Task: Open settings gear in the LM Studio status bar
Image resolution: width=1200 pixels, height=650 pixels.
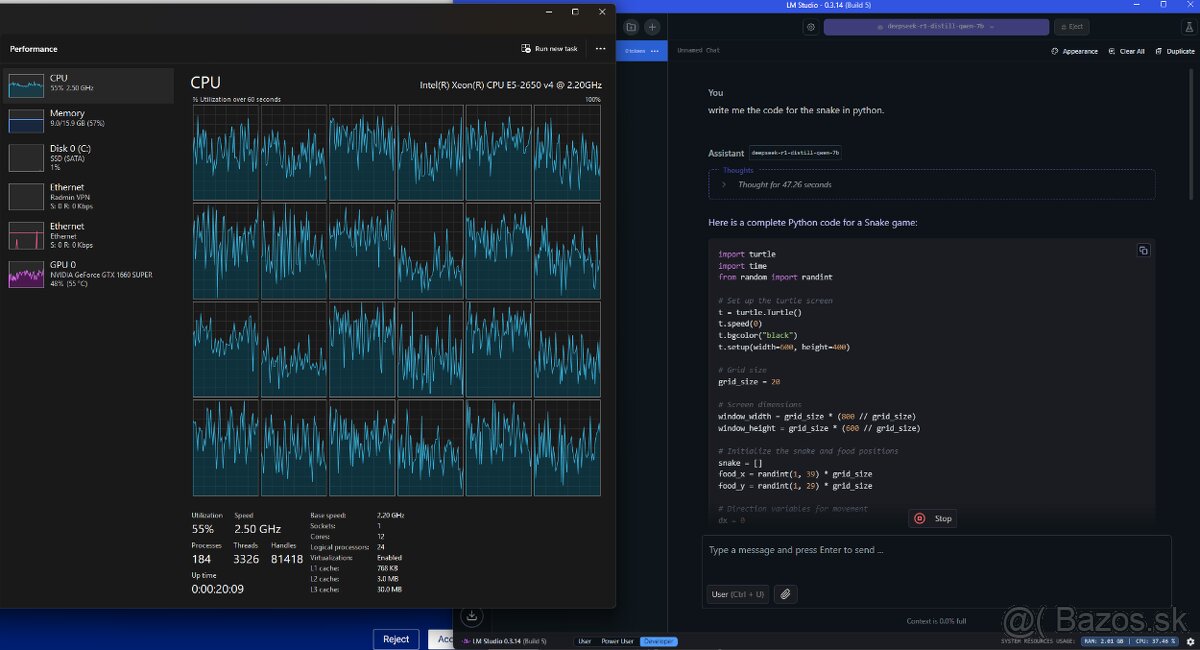Action: click(x=1190, y=641)
